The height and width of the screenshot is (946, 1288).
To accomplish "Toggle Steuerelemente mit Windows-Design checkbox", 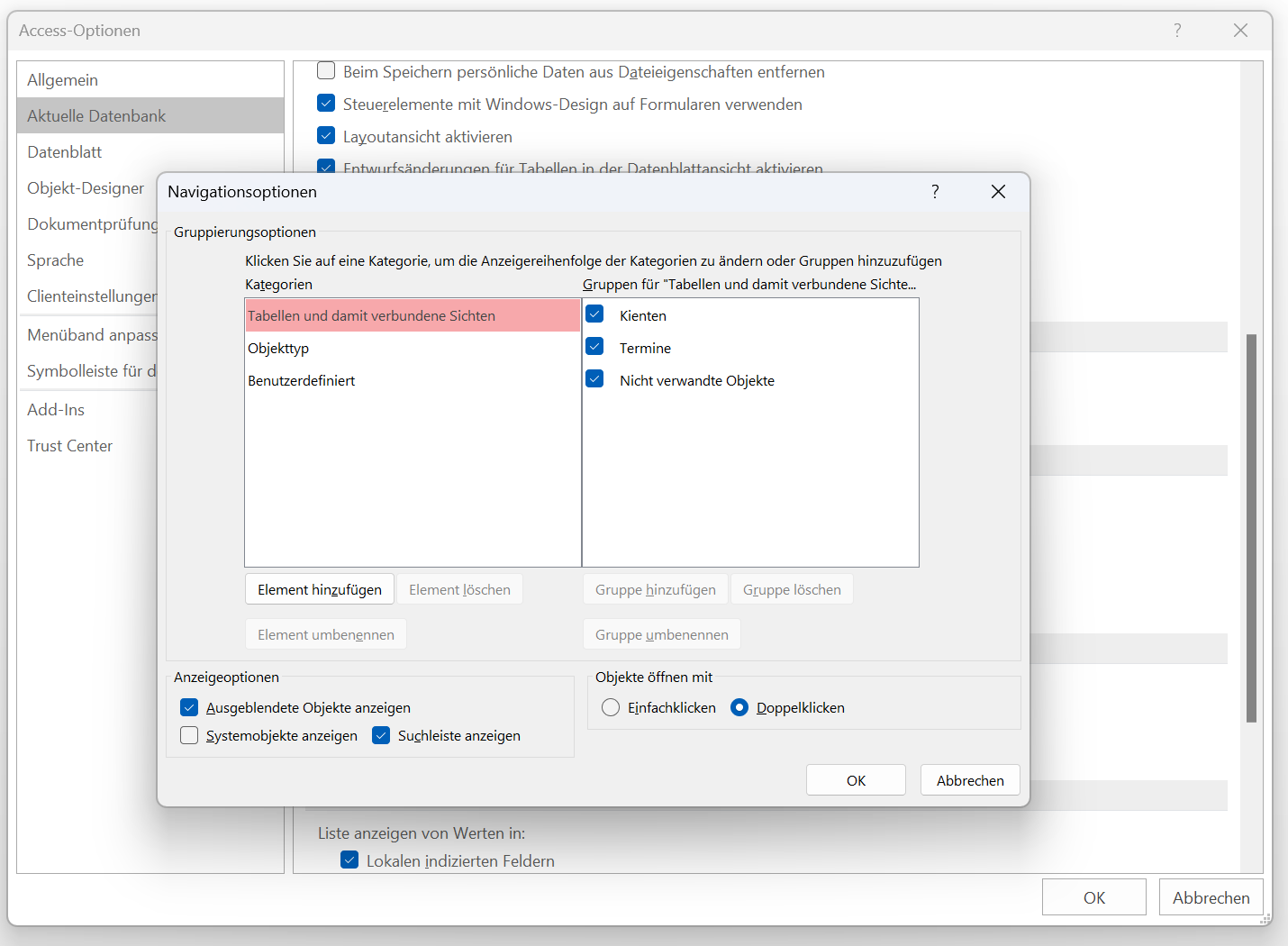I will [x=326, y=104].
